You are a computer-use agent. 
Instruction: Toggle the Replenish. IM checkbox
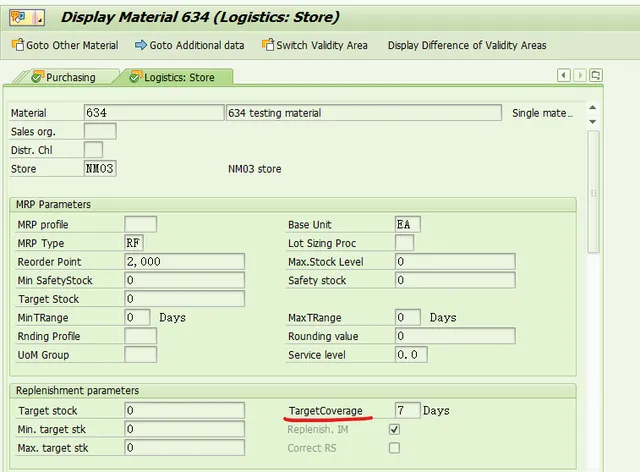pos(394,429)
